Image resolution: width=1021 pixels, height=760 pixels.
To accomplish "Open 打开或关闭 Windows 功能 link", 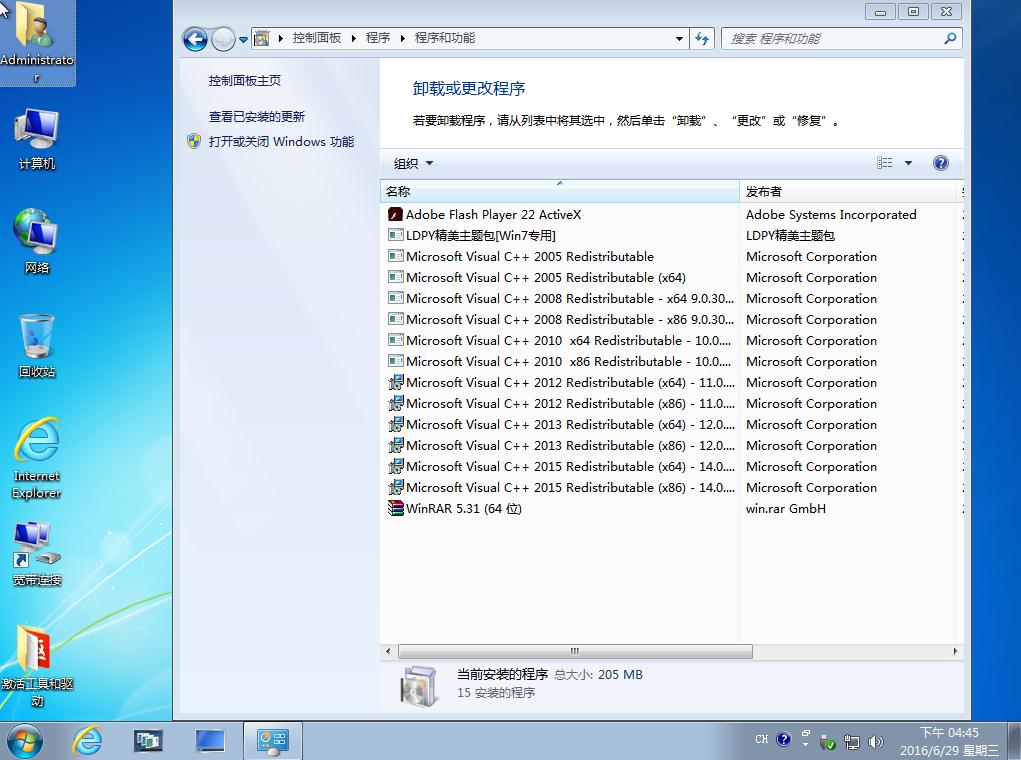I will (281, 141).
